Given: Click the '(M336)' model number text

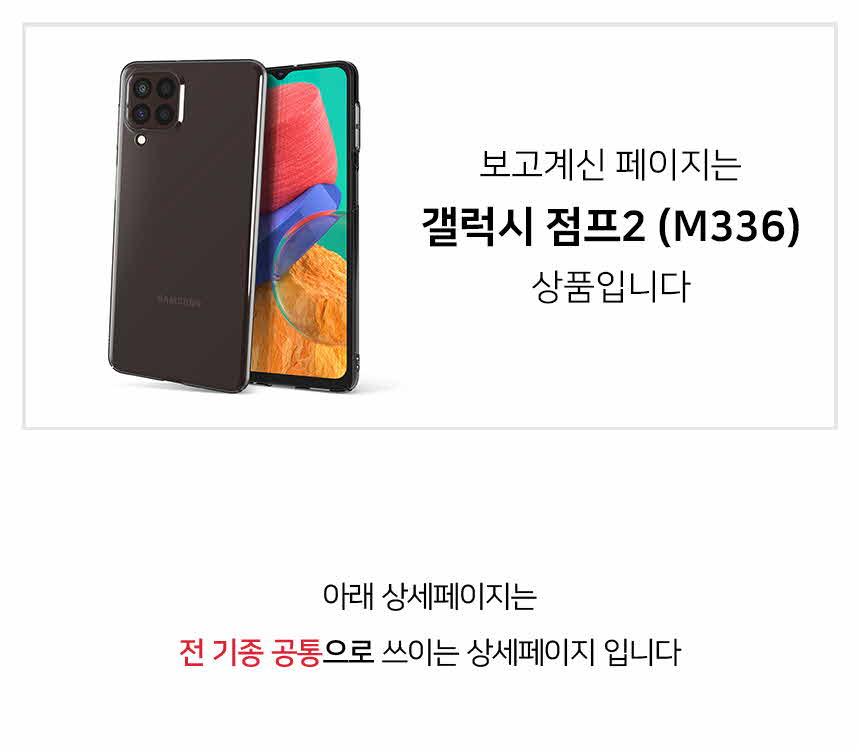Looking at the screenshot, I should point(729,227).
